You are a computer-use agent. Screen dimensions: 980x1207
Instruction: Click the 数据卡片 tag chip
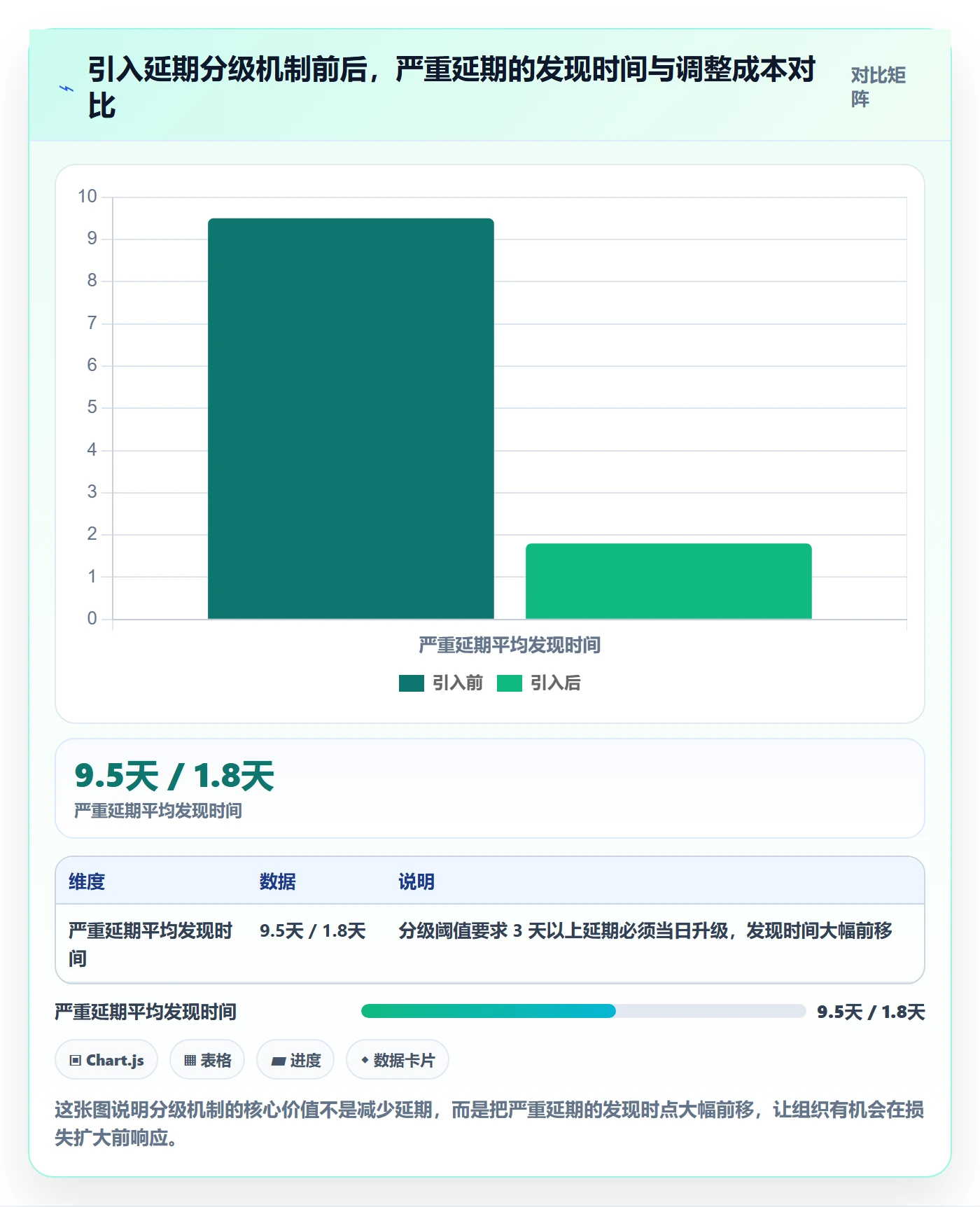coord(398,1060)
